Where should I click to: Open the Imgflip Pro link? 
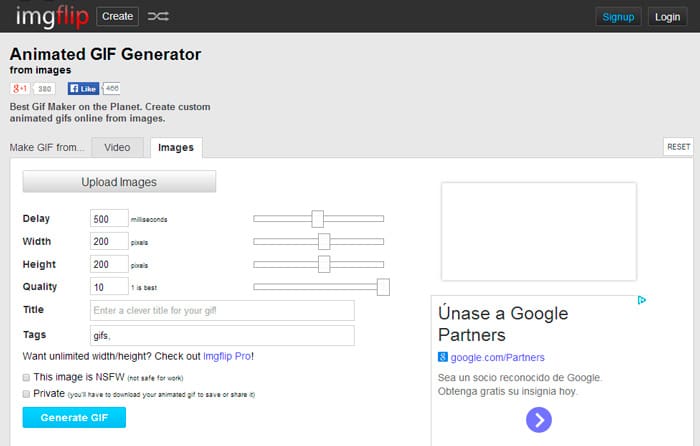(x=227, y=356)
